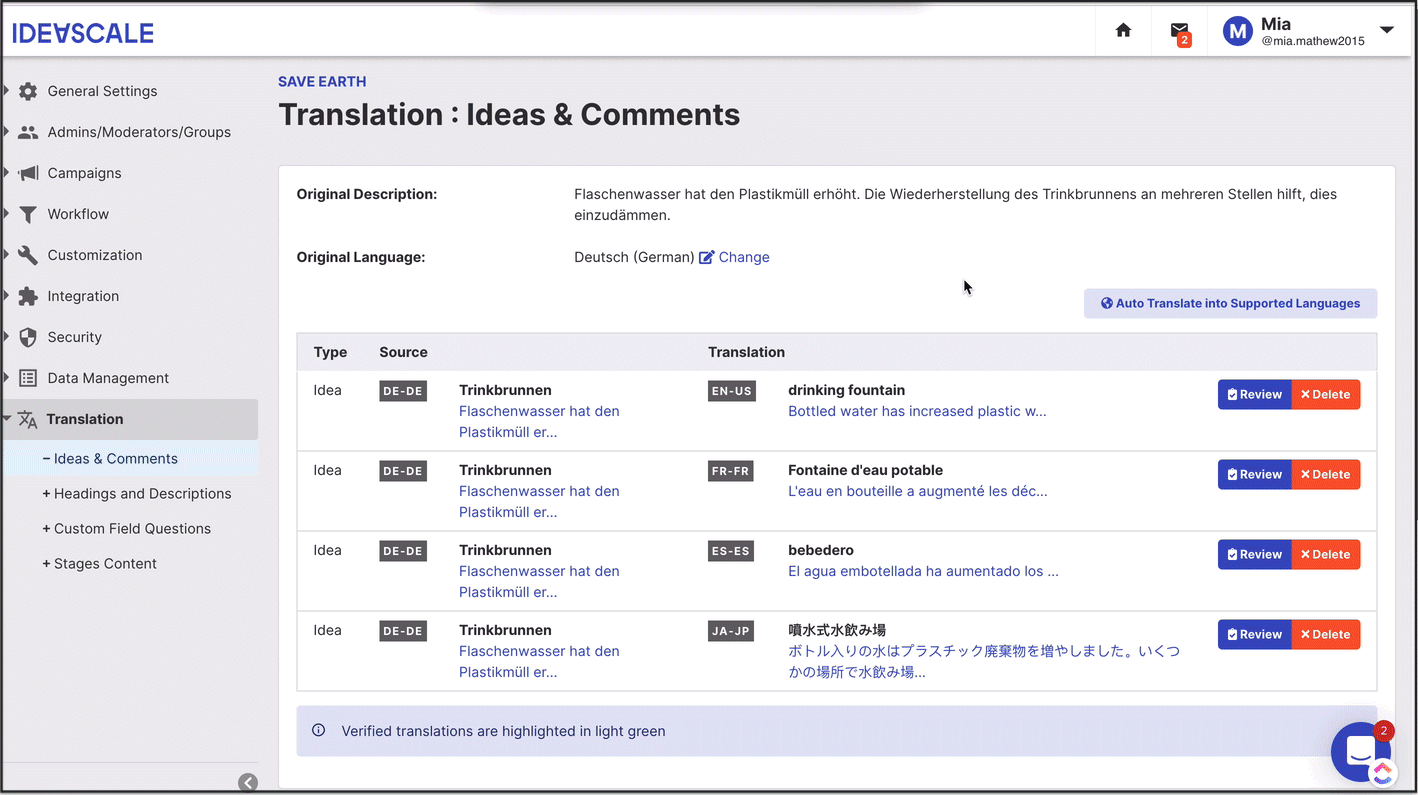1418x795 pixels.
Task: Delete the EN-US translation
Action: tap(1325, 394)
